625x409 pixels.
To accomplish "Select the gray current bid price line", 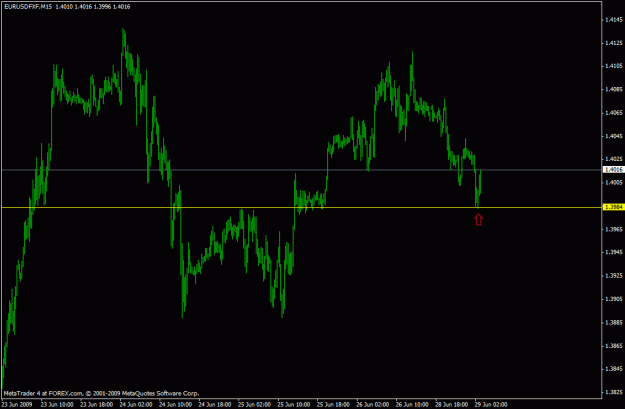I will tap(301, 170).
